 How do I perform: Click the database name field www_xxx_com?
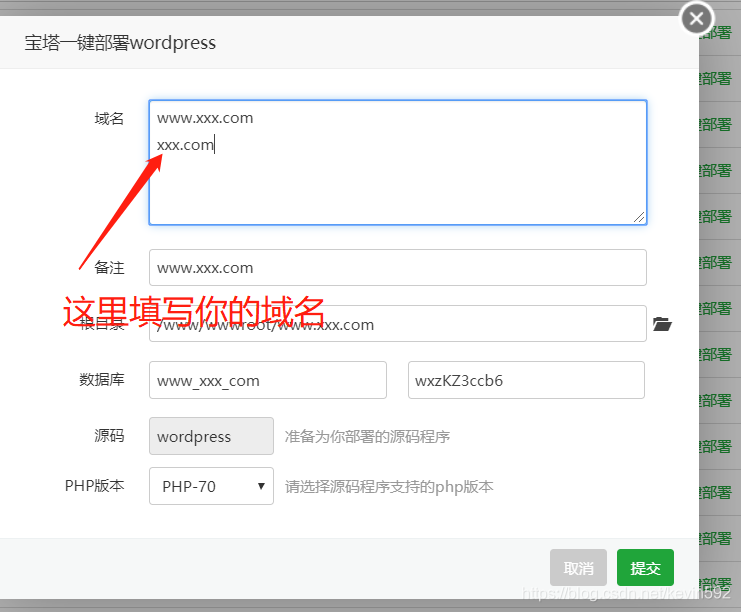tap(268, 380)
